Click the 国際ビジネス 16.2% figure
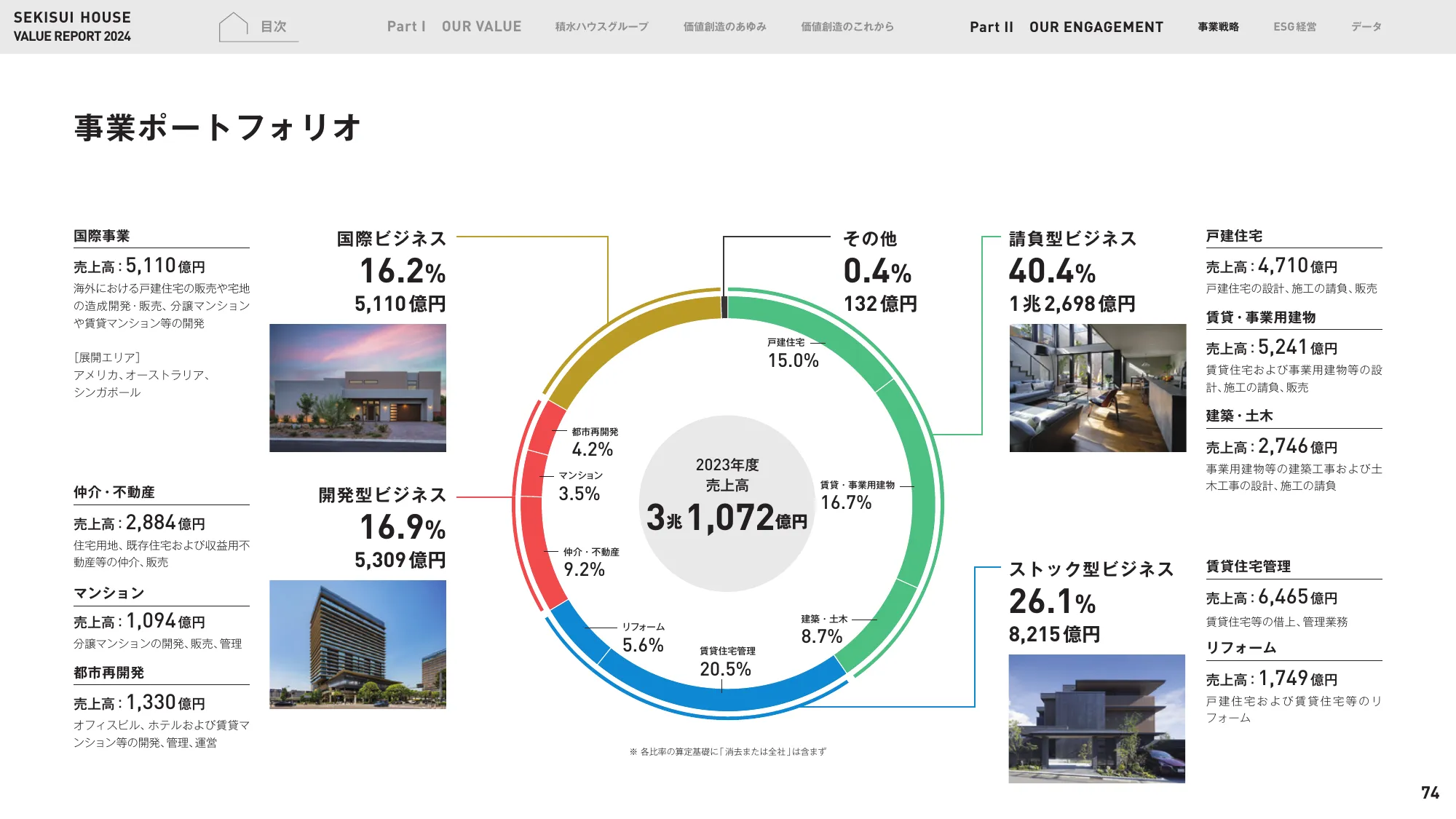Image resolution: width=1456 pixels, height=819 pixels. 403,272
